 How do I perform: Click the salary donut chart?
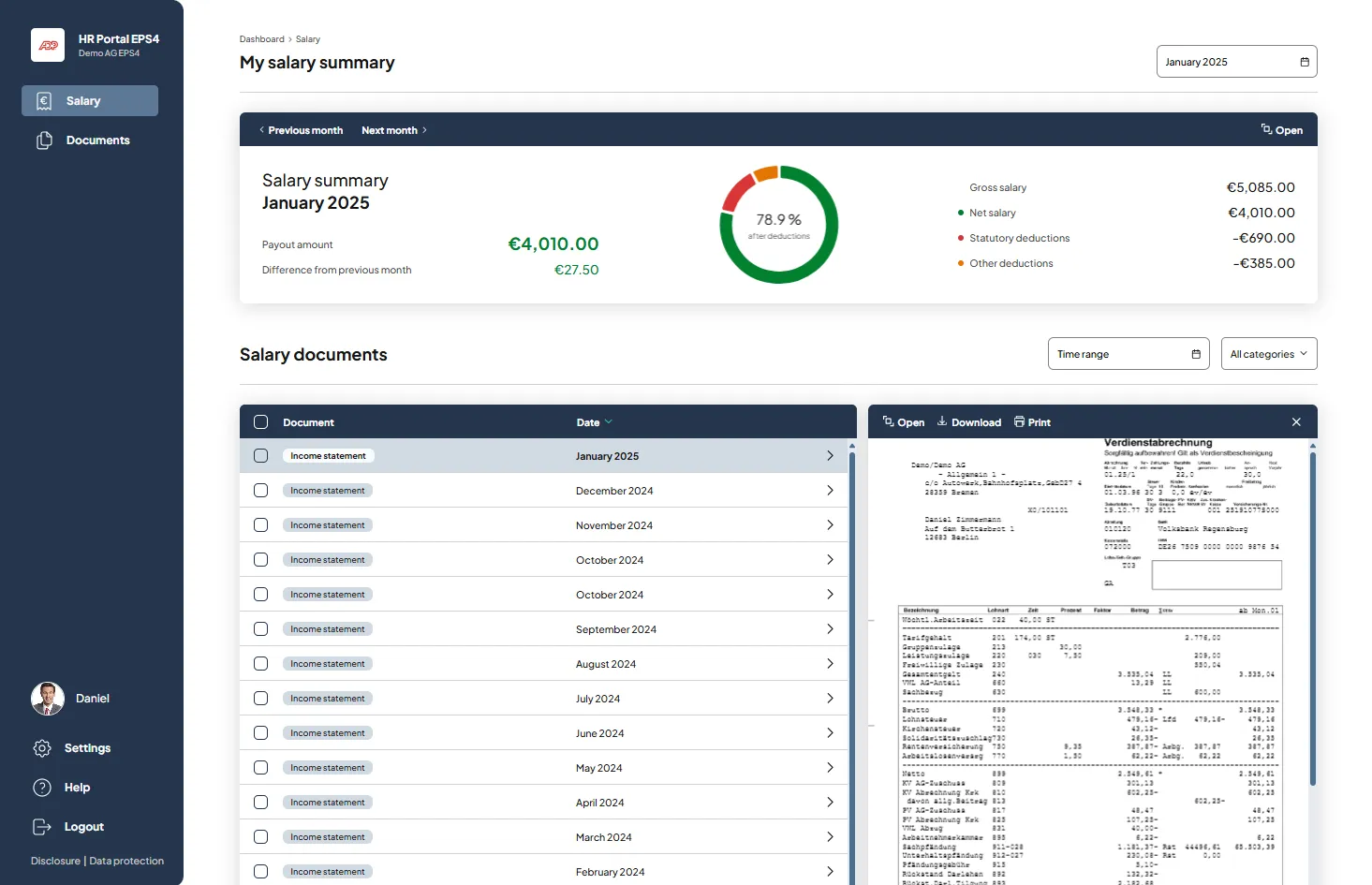(x=778, y=225)
